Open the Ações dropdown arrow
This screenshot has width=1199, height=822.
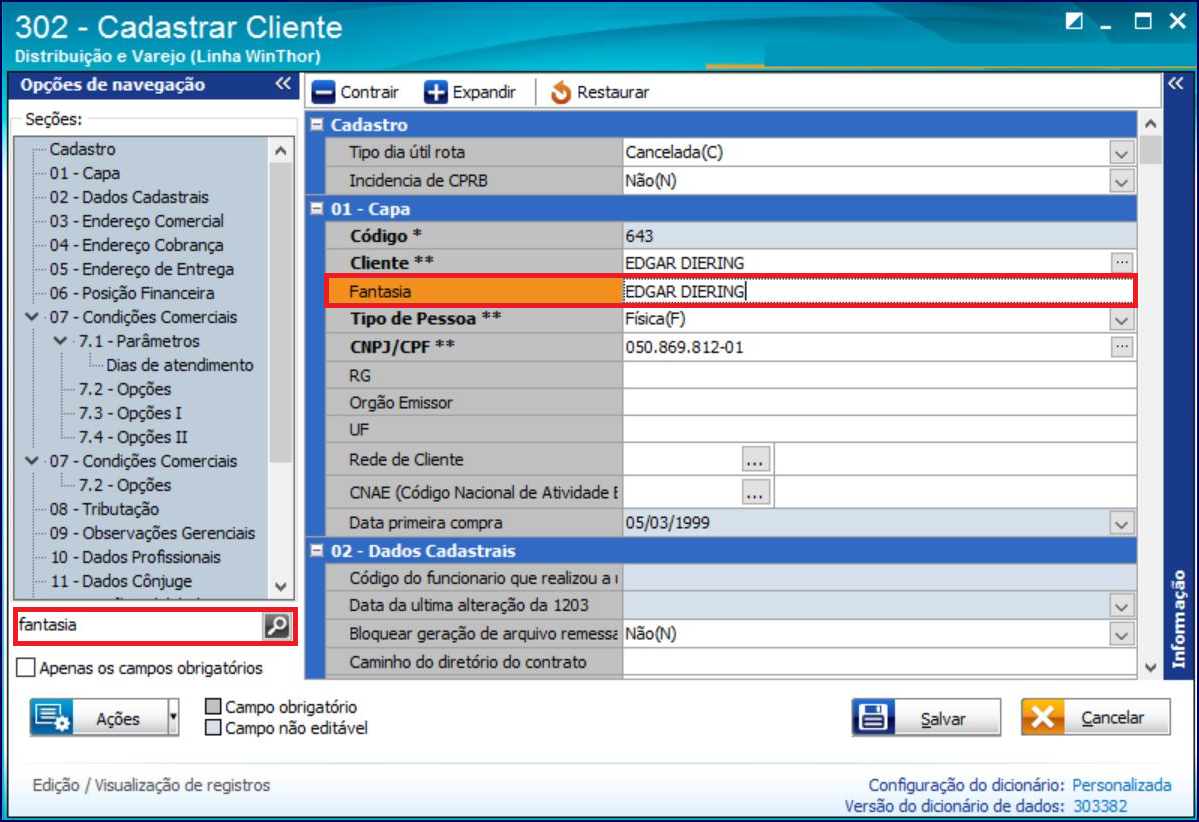tap(174, 717)
